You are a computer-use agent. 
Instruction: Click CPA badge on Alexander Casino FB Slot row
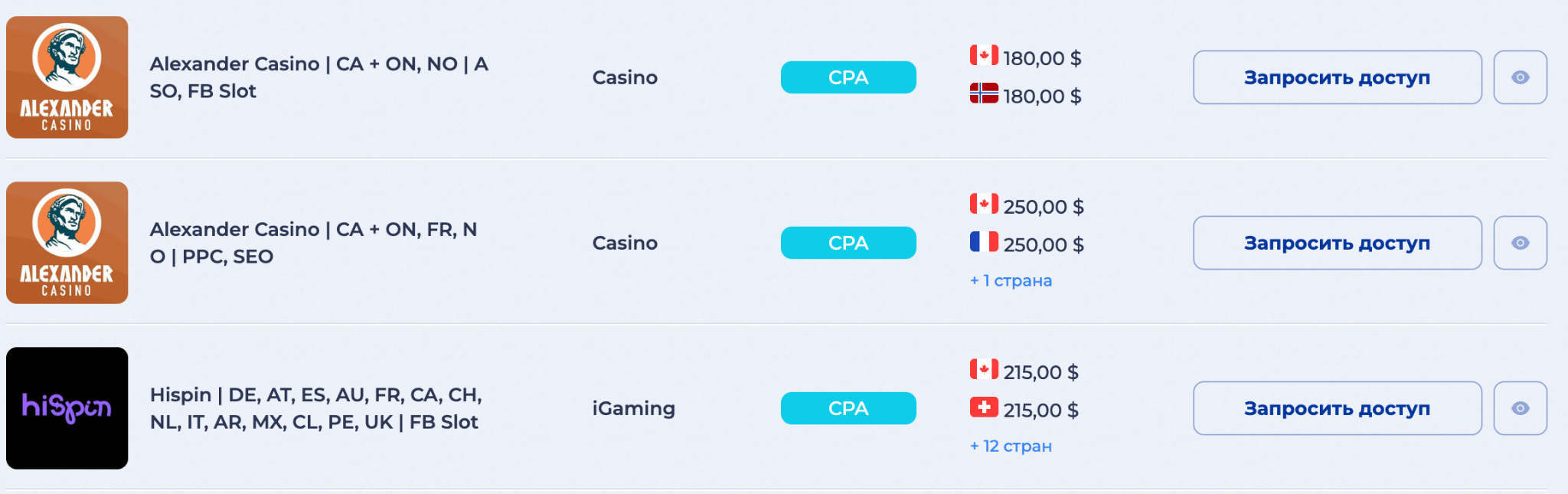click(848, 77)
